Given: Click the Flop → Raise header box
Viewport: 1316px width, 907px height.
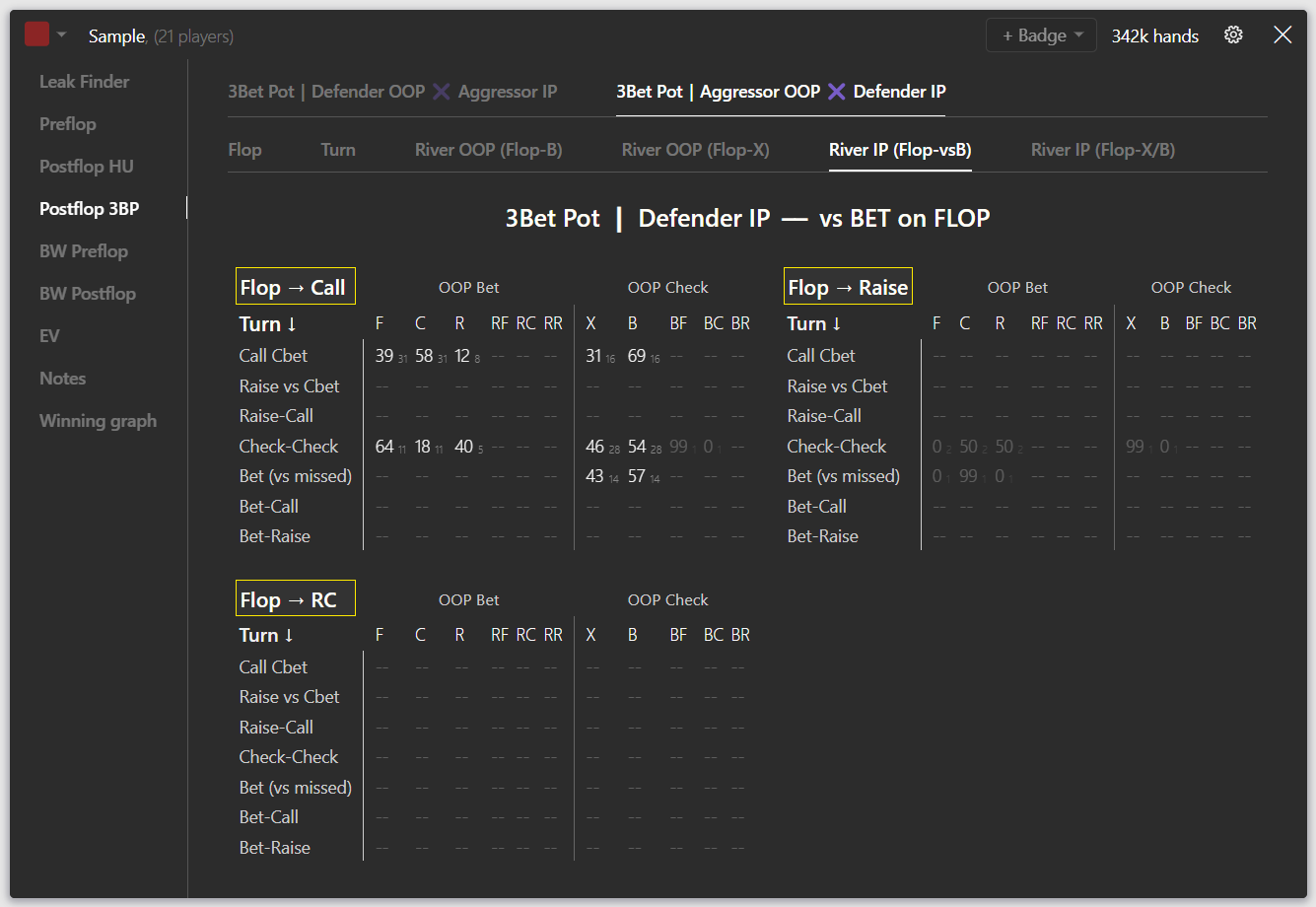Looking at the screenshot, I should (848, 287).
